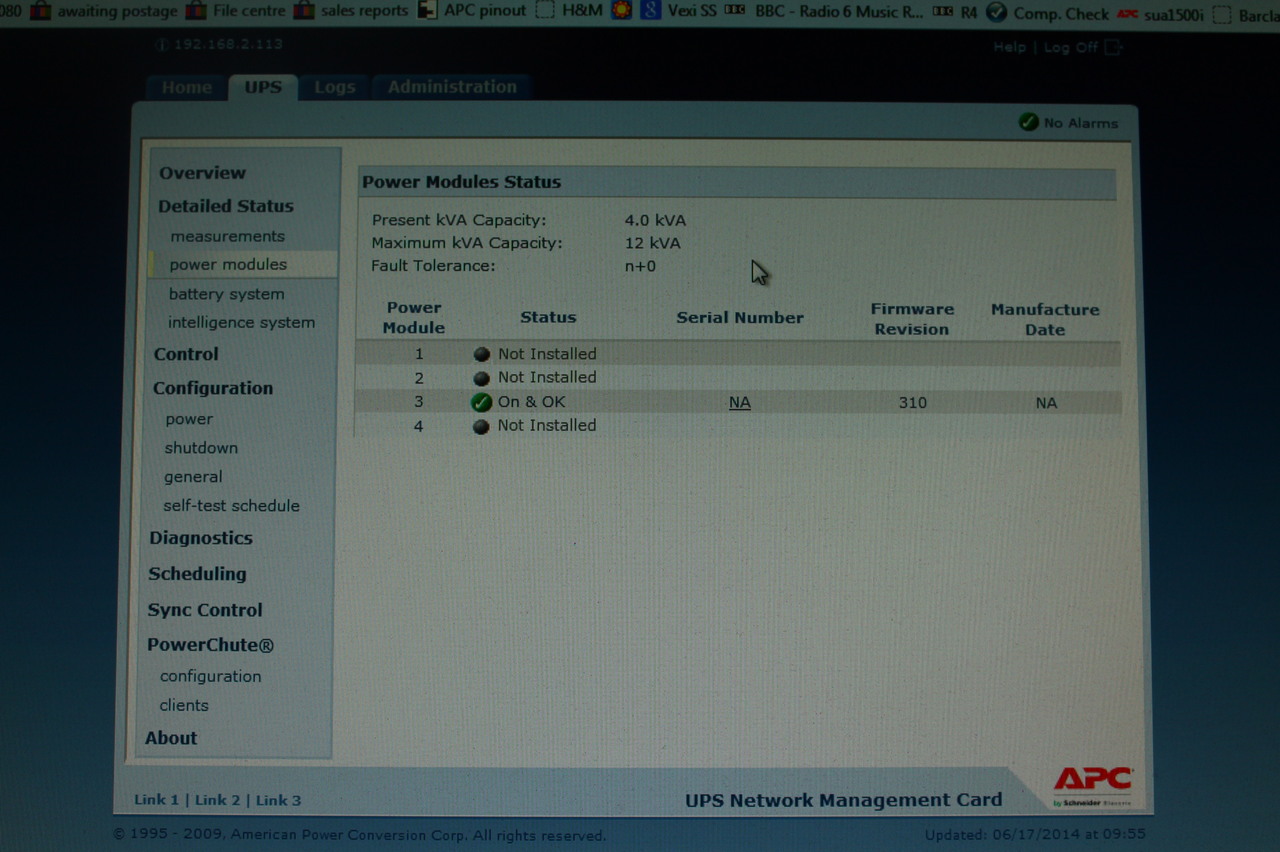The height and width of the screenshot is (852, 1280).
Task: Open battery system page
Action: (226, 294)
